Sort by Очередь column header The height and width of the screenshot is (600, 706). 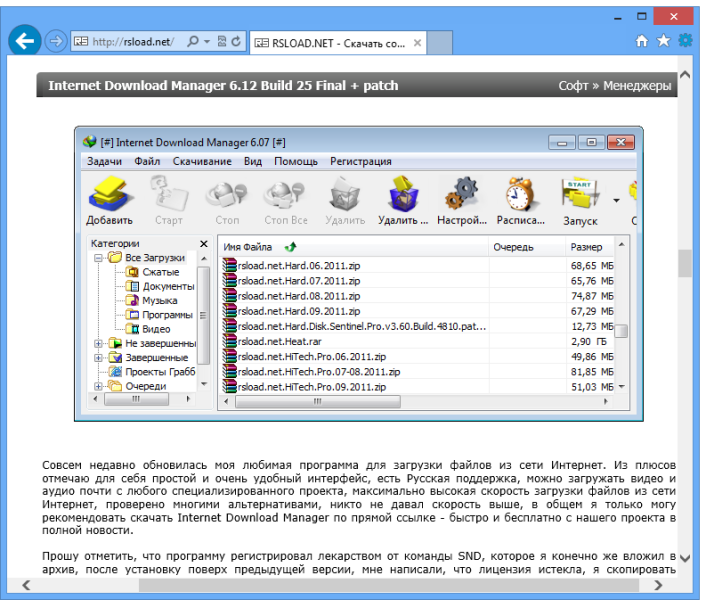pyautogui.click(x=527, y=247)
